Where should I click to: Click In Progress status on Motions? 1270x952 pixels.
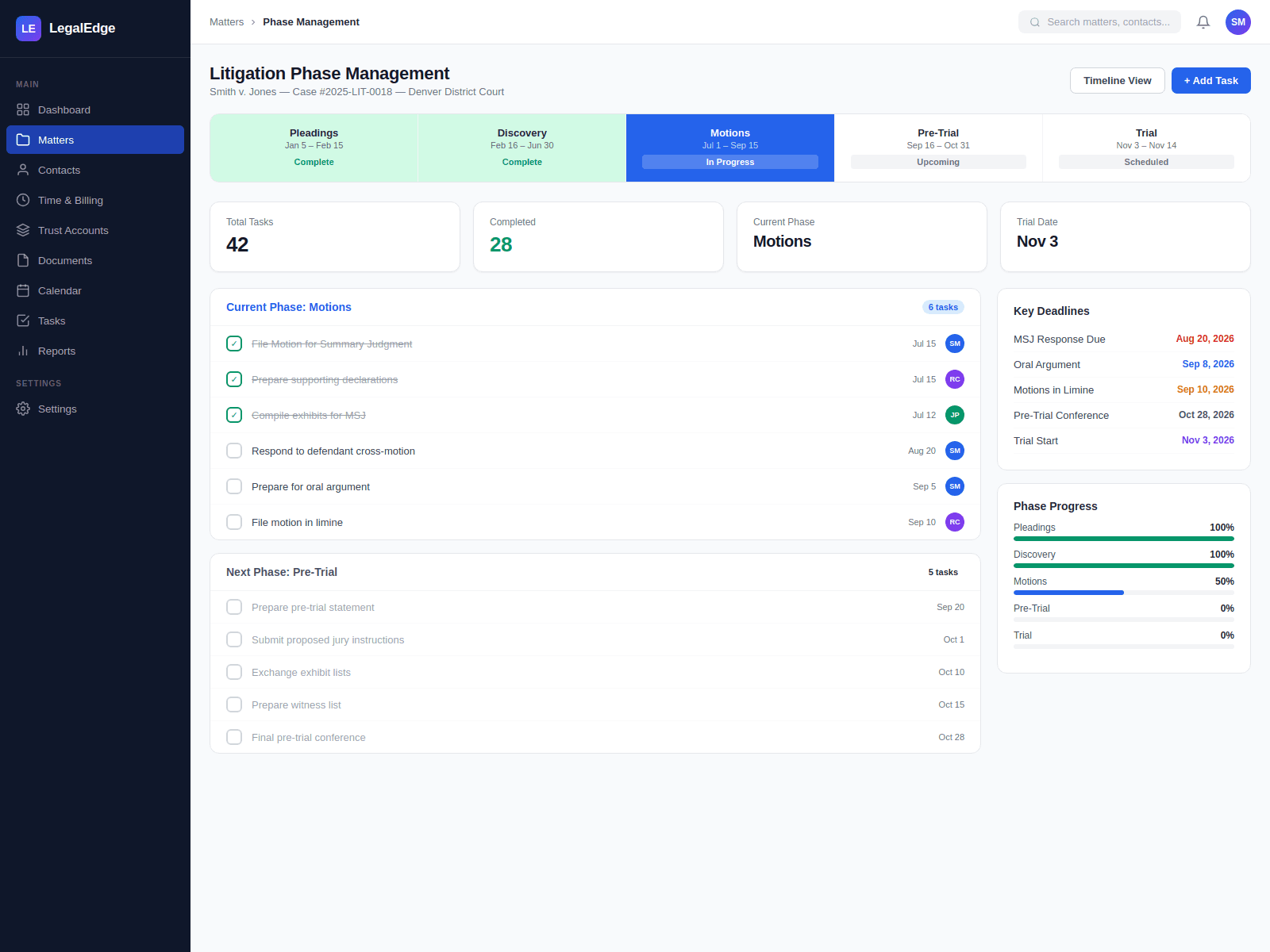tap(730, 162)
